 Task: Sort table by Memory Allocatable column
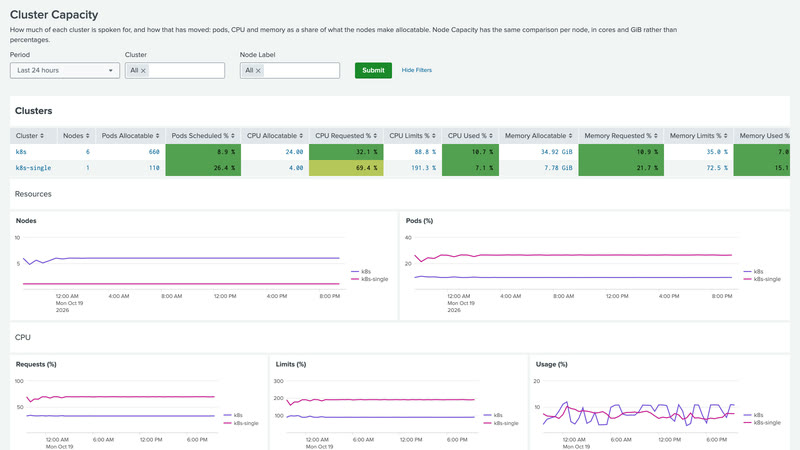pos(539,136)
